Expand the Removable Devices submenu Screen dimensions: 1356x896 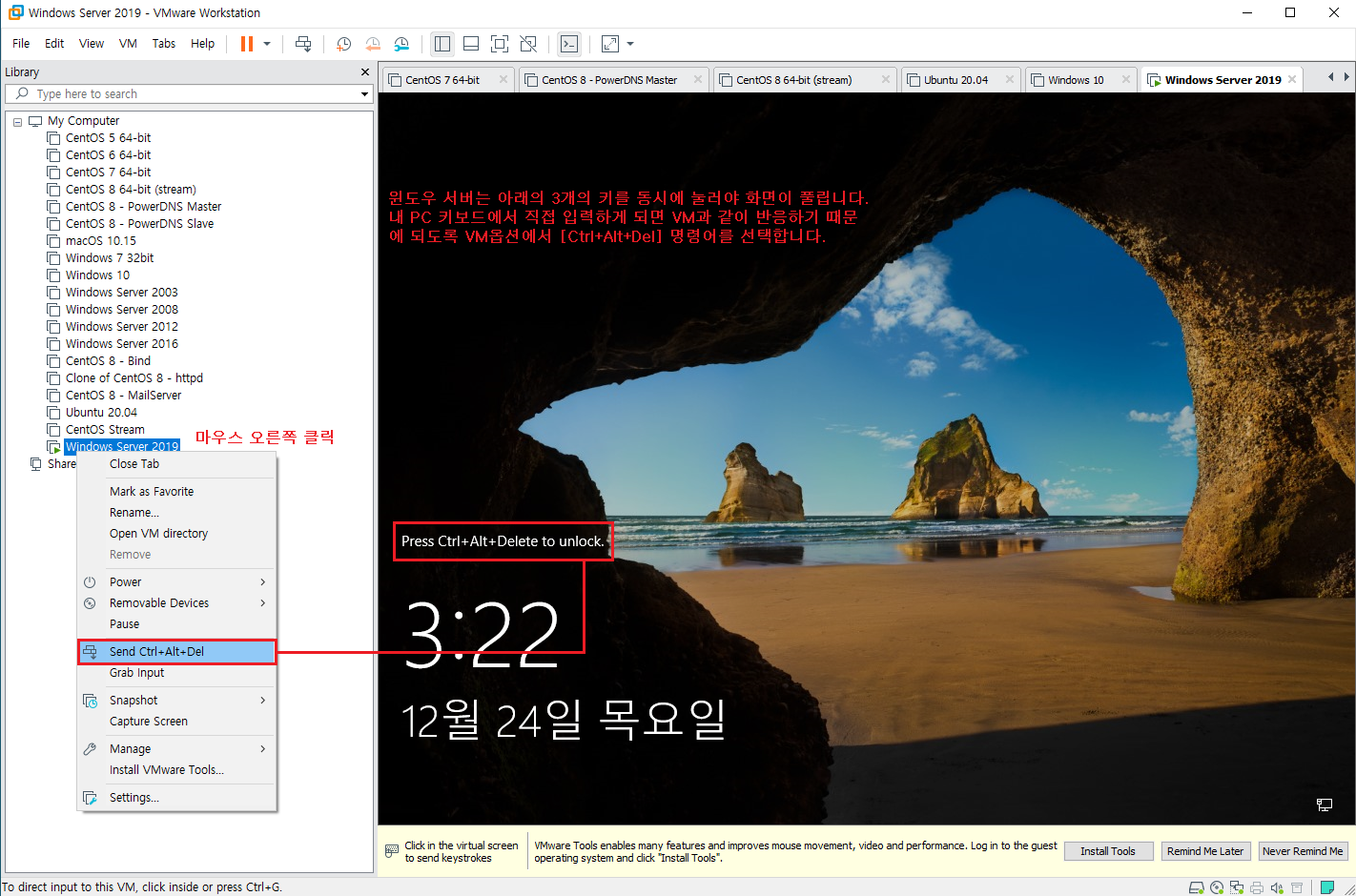click(x=177, y=603)
